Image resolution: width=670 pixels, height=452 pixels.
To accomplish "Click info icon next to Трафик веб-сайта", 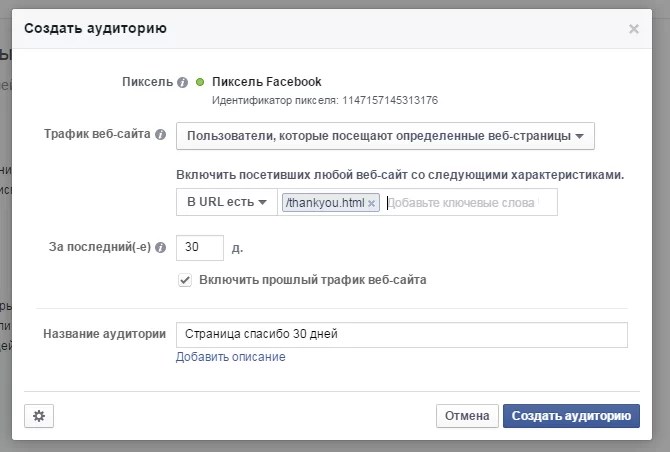I will click(x=160, y=134).
